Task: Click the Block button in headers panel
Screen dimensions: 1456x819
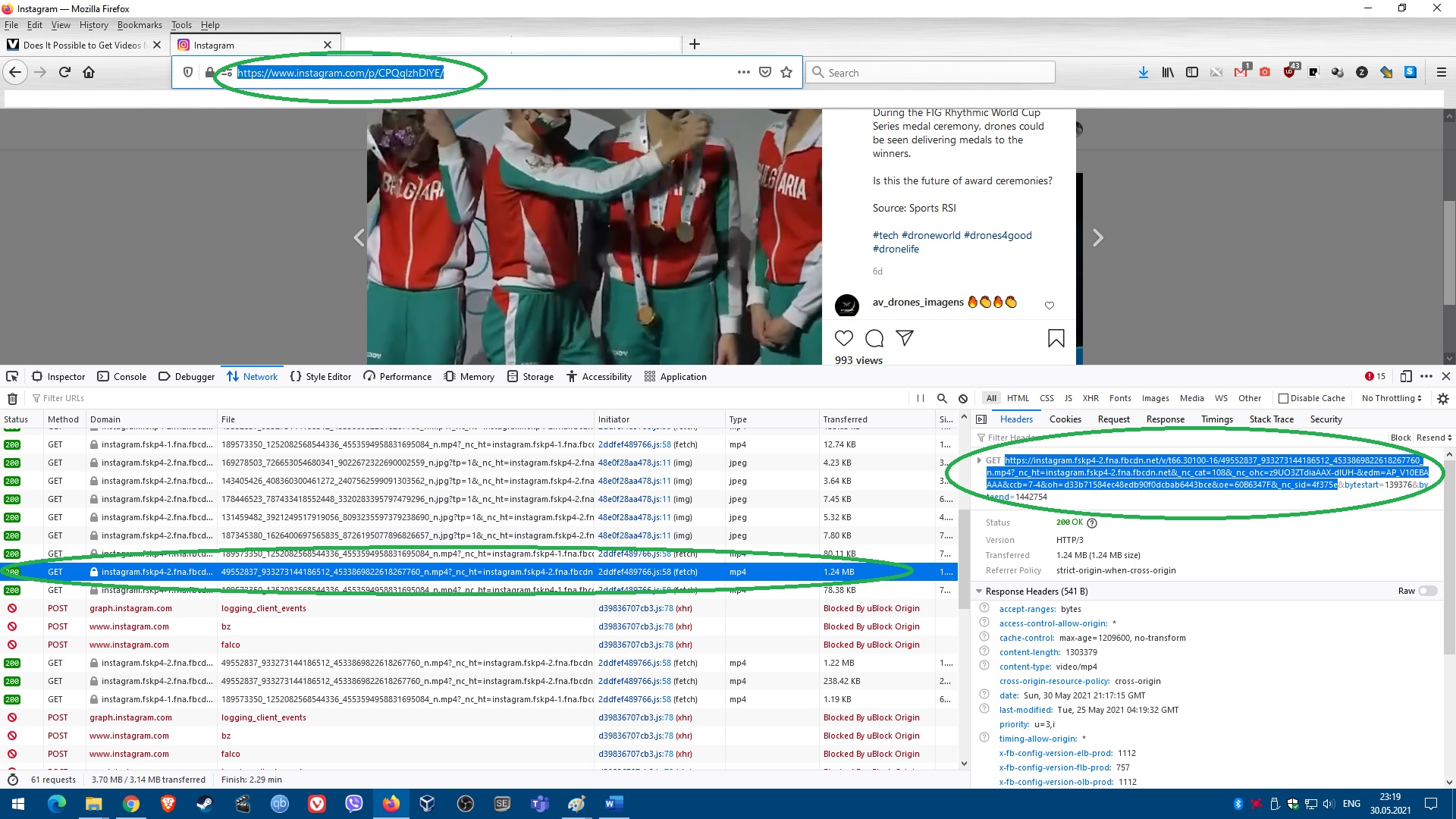Action: coord(1400,438)
